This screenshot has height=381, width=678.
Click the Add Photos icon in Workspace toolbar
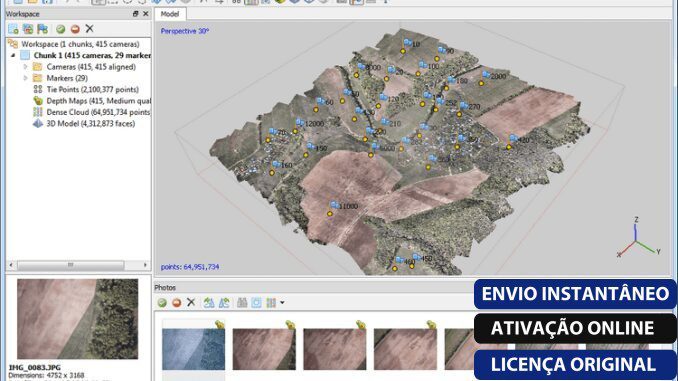click(28, 29)
